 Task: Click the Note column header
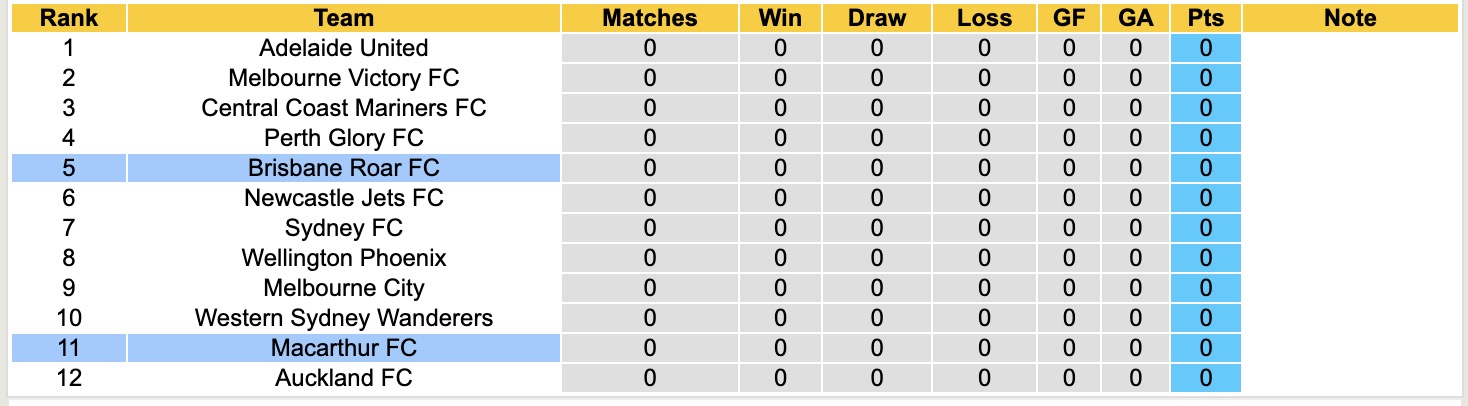(1349, 18)
